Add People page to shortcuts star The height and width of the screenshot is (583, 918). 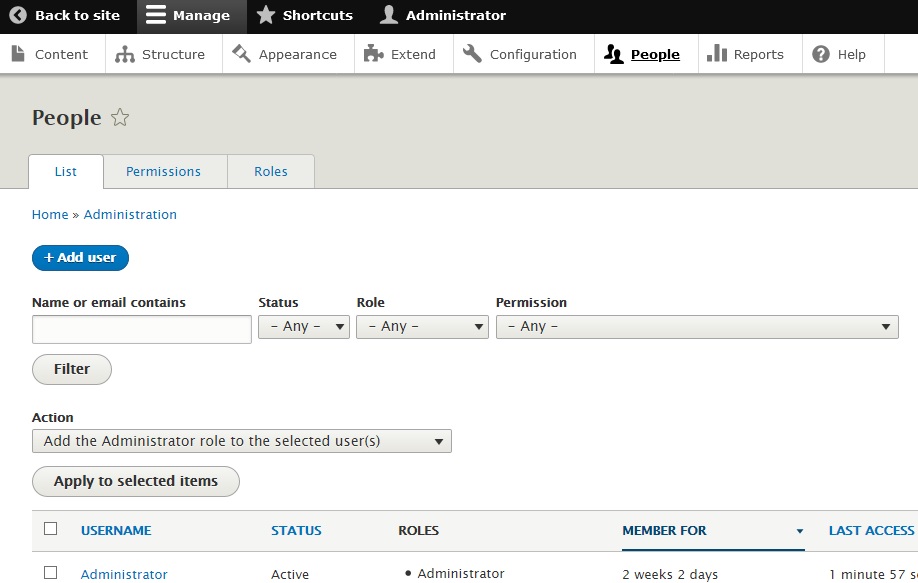(120, 118)
